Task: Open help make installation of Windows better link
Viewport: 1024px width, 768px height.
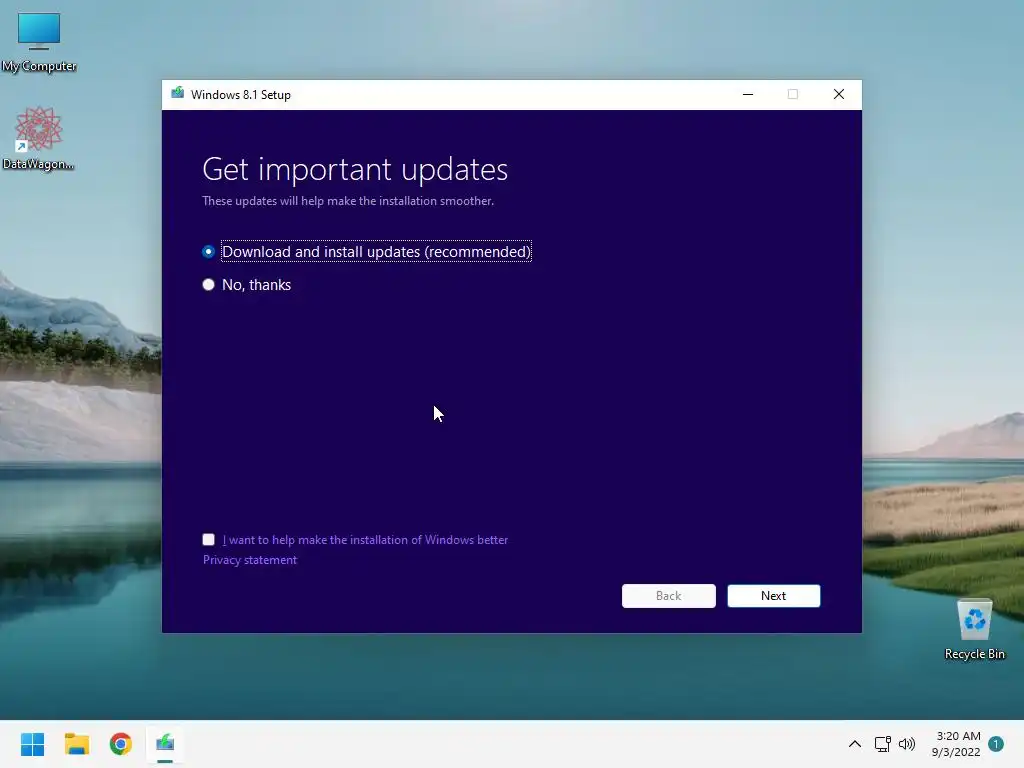Action: point(365,540)
